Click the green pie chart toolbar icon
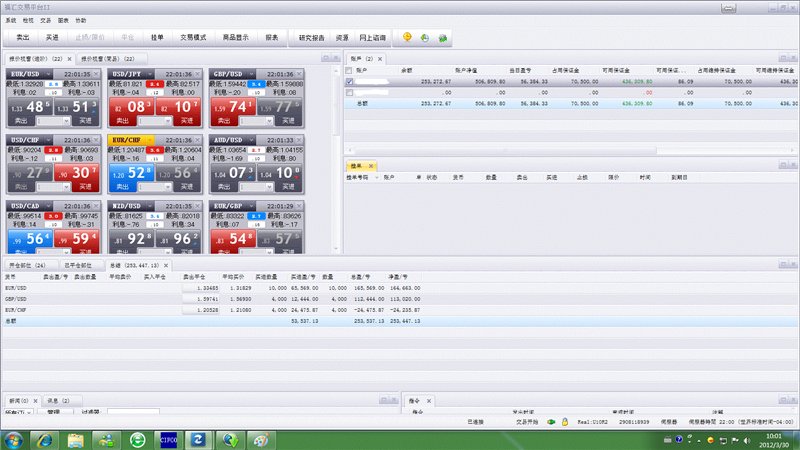 pos(424,37)
